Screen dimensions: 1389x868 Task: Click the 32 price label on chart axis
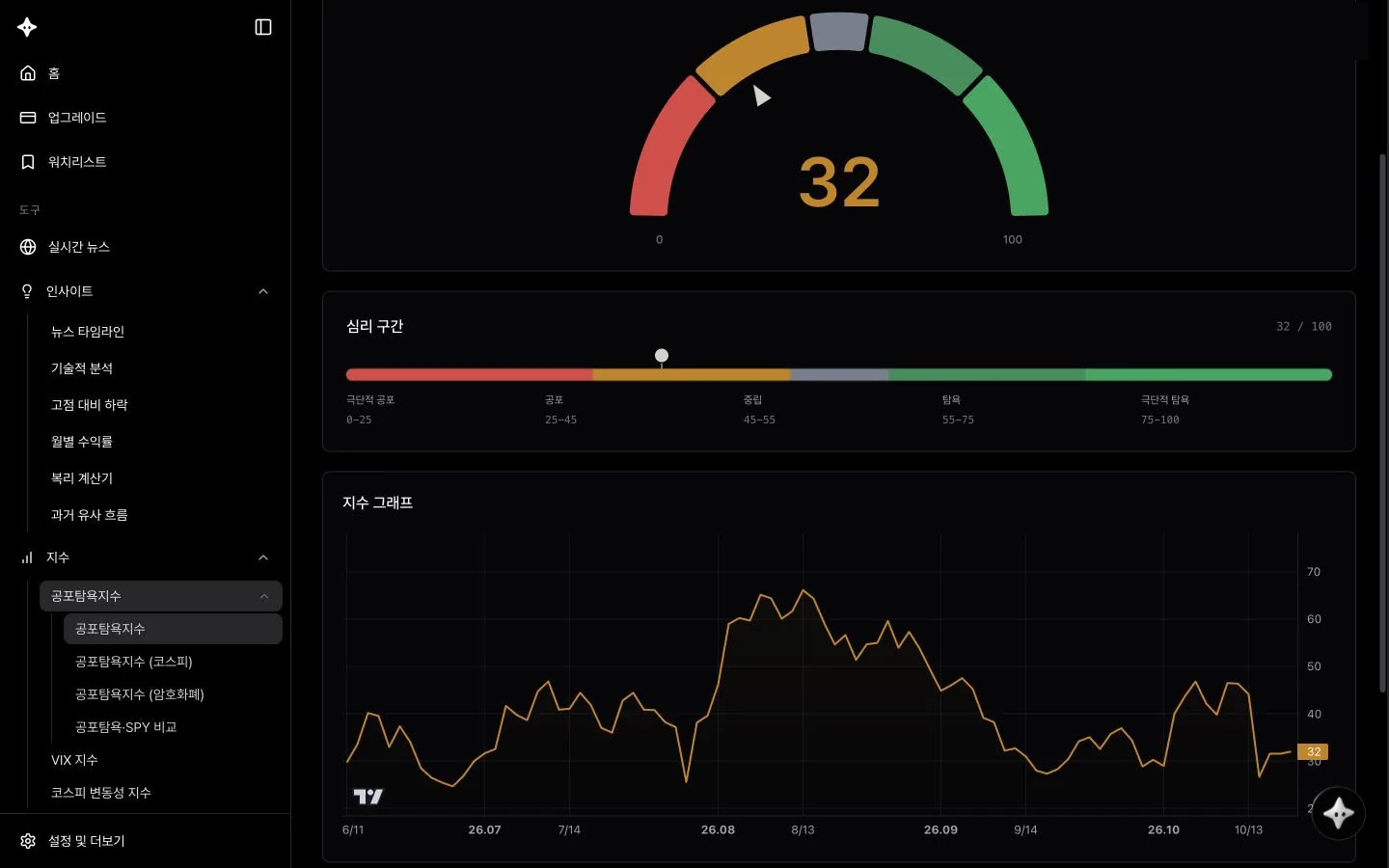pyautogui.click(x=1313, y=751)
